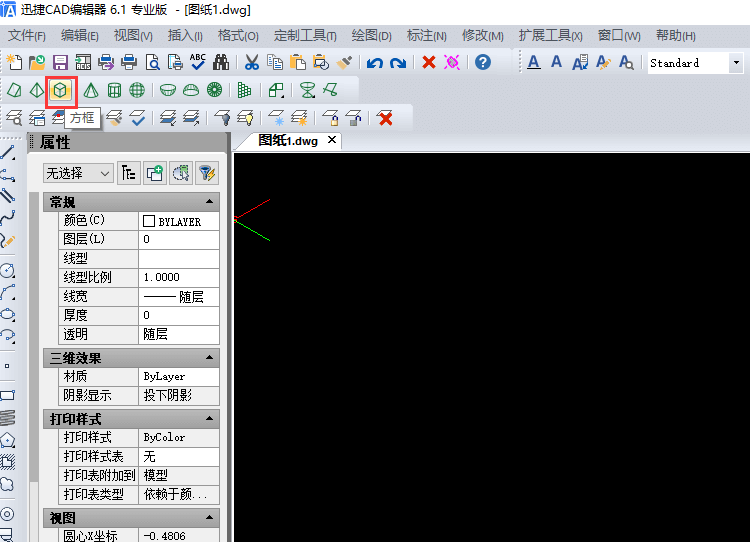Open Print Preview magnifier icon
The height and width of the screenshot is (542, 750).
[153, 63]
